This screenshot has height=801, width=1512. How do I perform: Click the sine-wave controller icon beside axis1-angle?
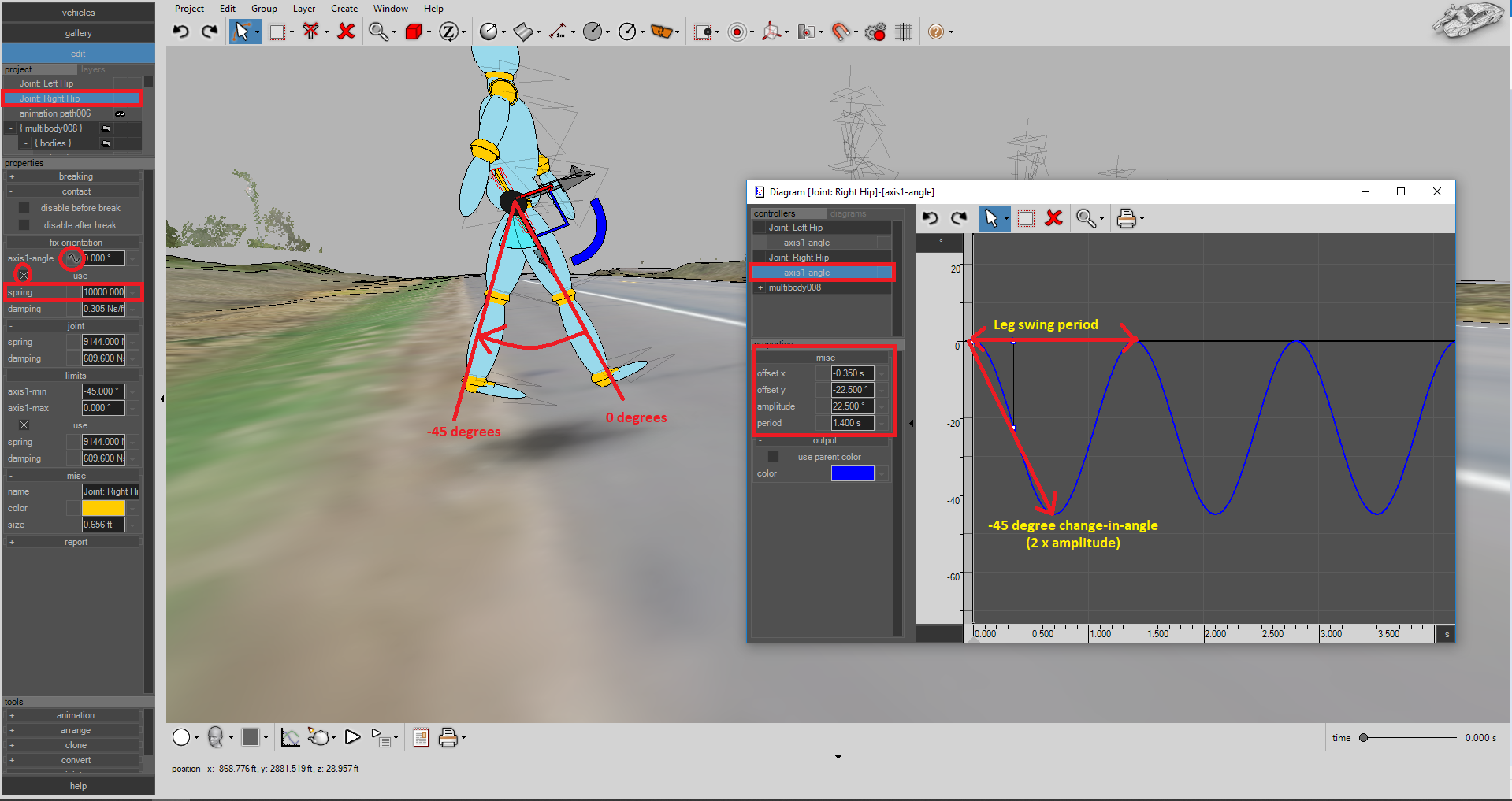tap(72, 258)
